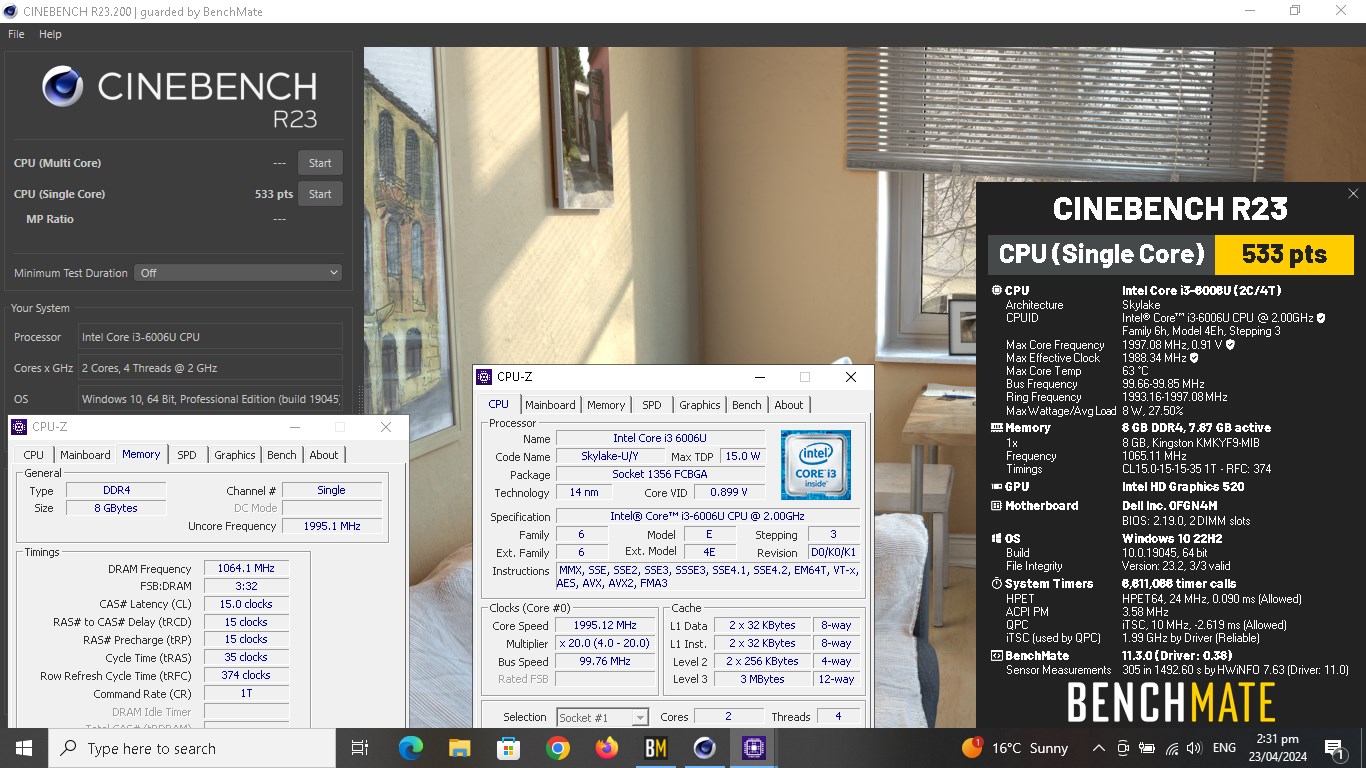This screenshot has width=1366, height=768.
Task: Select Bench tab in CPU-Z Memory window
Action: tap(282, 455)
